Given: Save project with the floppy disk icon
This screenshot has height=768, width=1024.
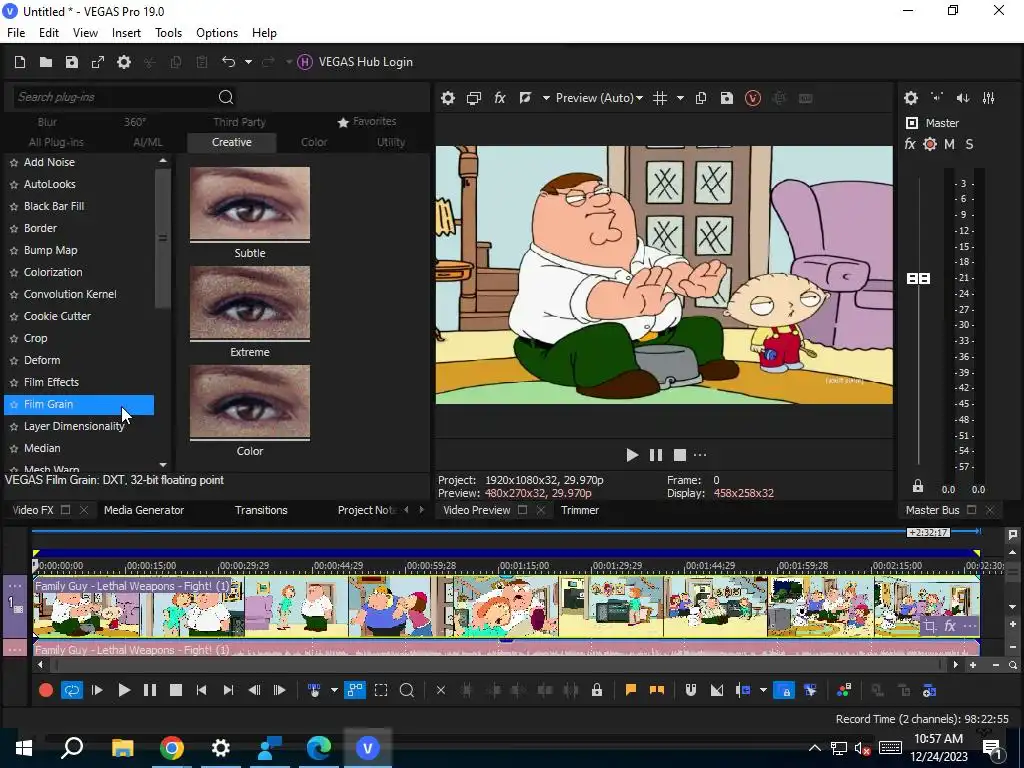Looking at the screenshot, I should (x=72, y=62).
